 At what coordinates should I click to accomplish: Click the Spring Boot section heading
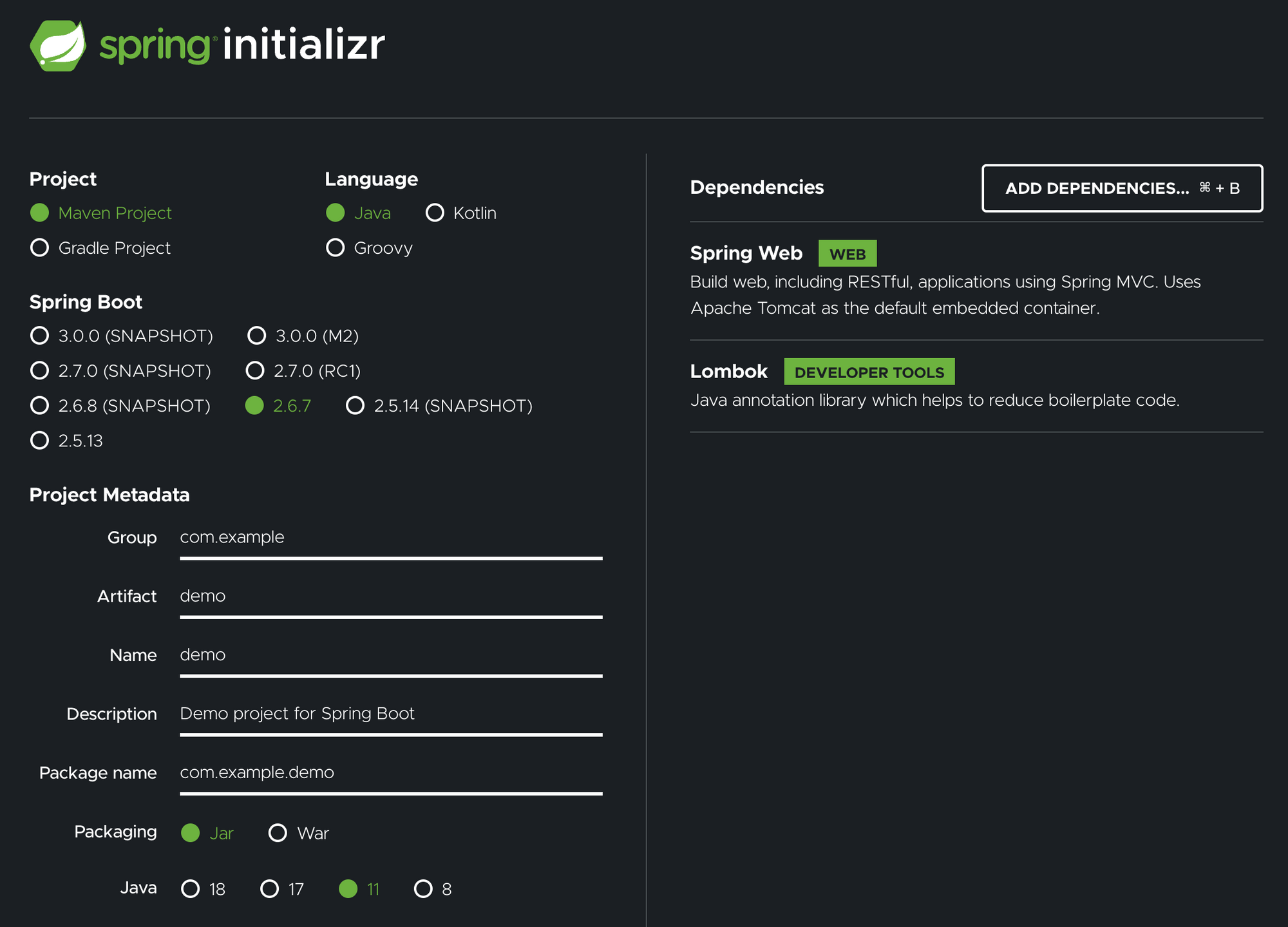[x=86, y=302]
